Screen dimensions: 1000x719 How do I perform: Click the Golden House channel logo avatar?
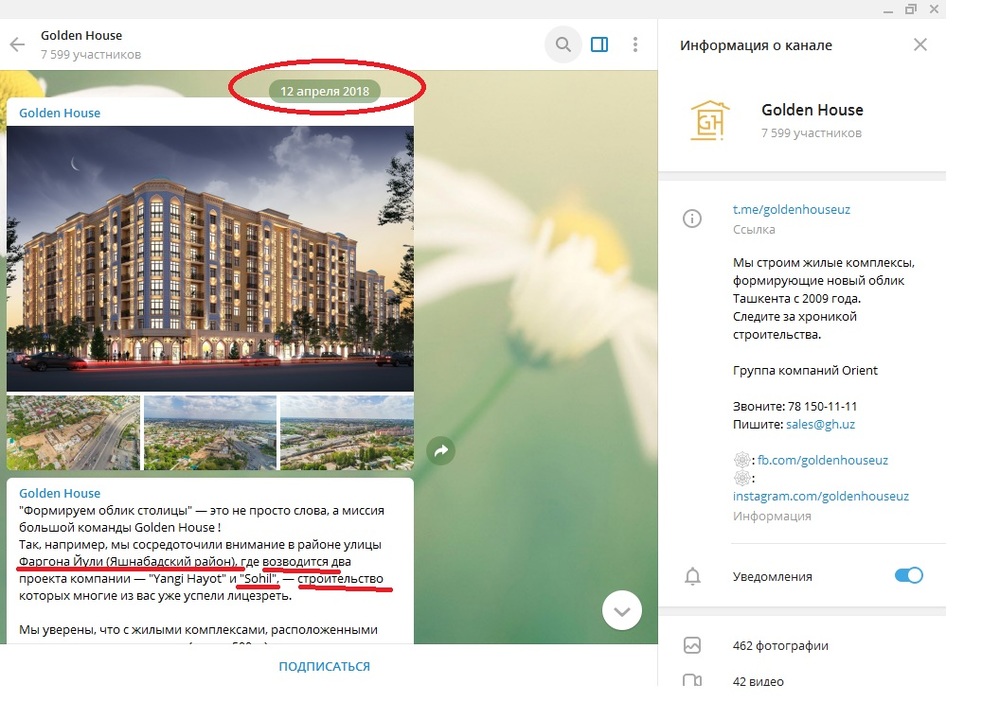point(710,120)
